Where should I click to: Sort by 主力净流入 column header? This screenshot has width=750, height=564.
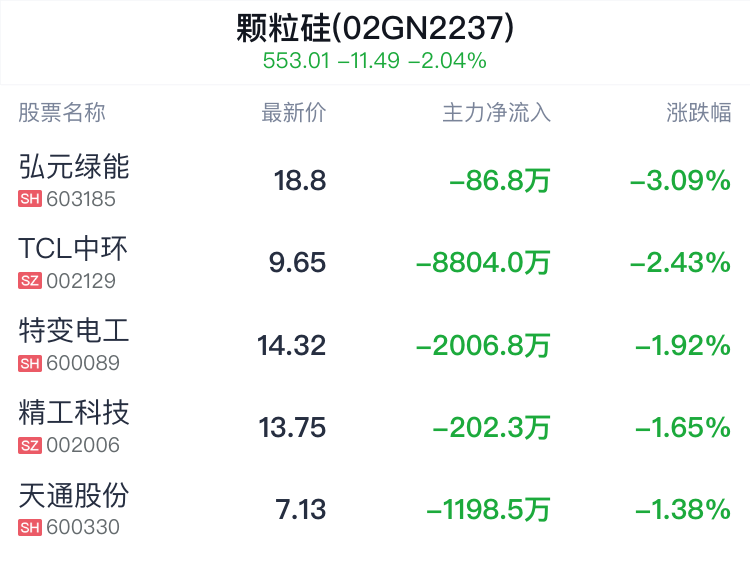(496, 113)
